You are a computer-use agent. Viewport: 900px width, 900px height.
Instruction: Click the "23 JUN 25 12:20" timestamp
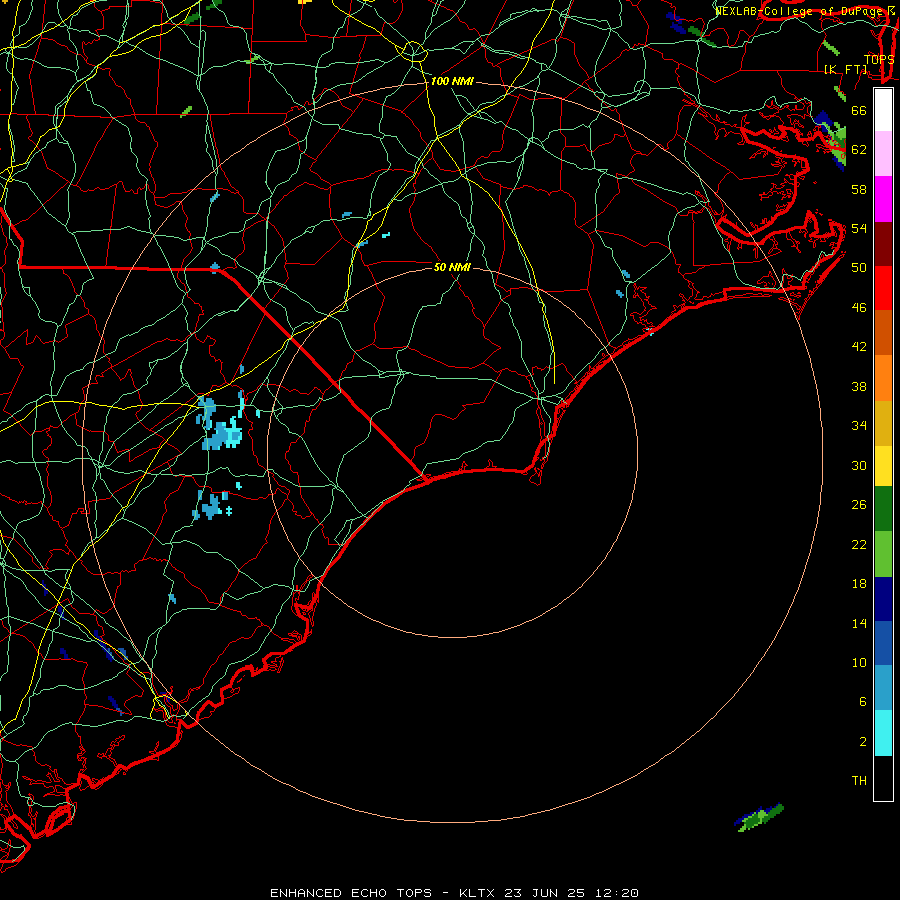[571, 893]
